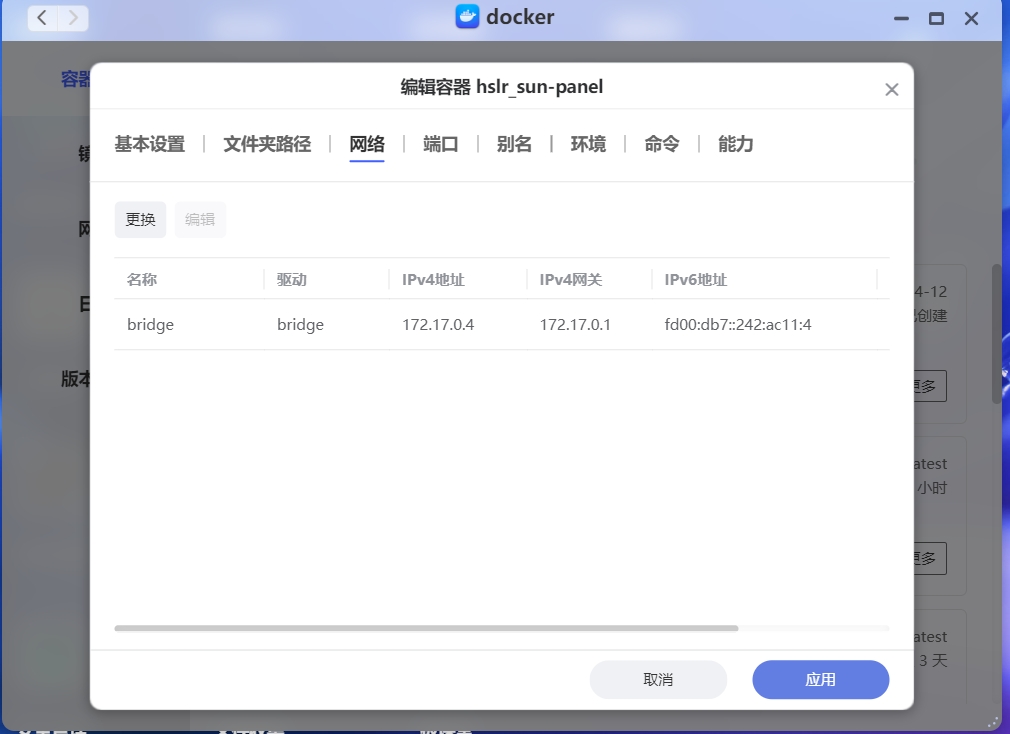Image resolution: width=1010 pixels, height=734 pixels.
Task: Go to the 端口 tab
Action: [441, 144]
